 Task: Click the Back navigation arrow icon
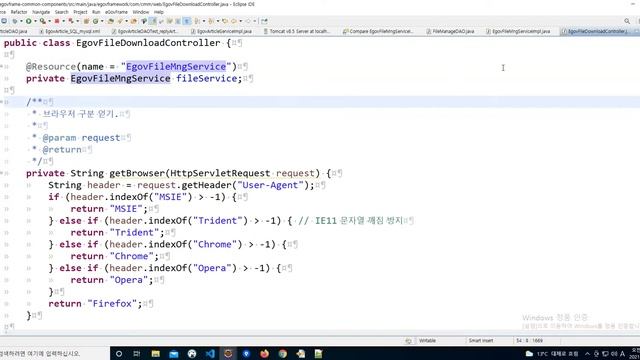[233, 21]
